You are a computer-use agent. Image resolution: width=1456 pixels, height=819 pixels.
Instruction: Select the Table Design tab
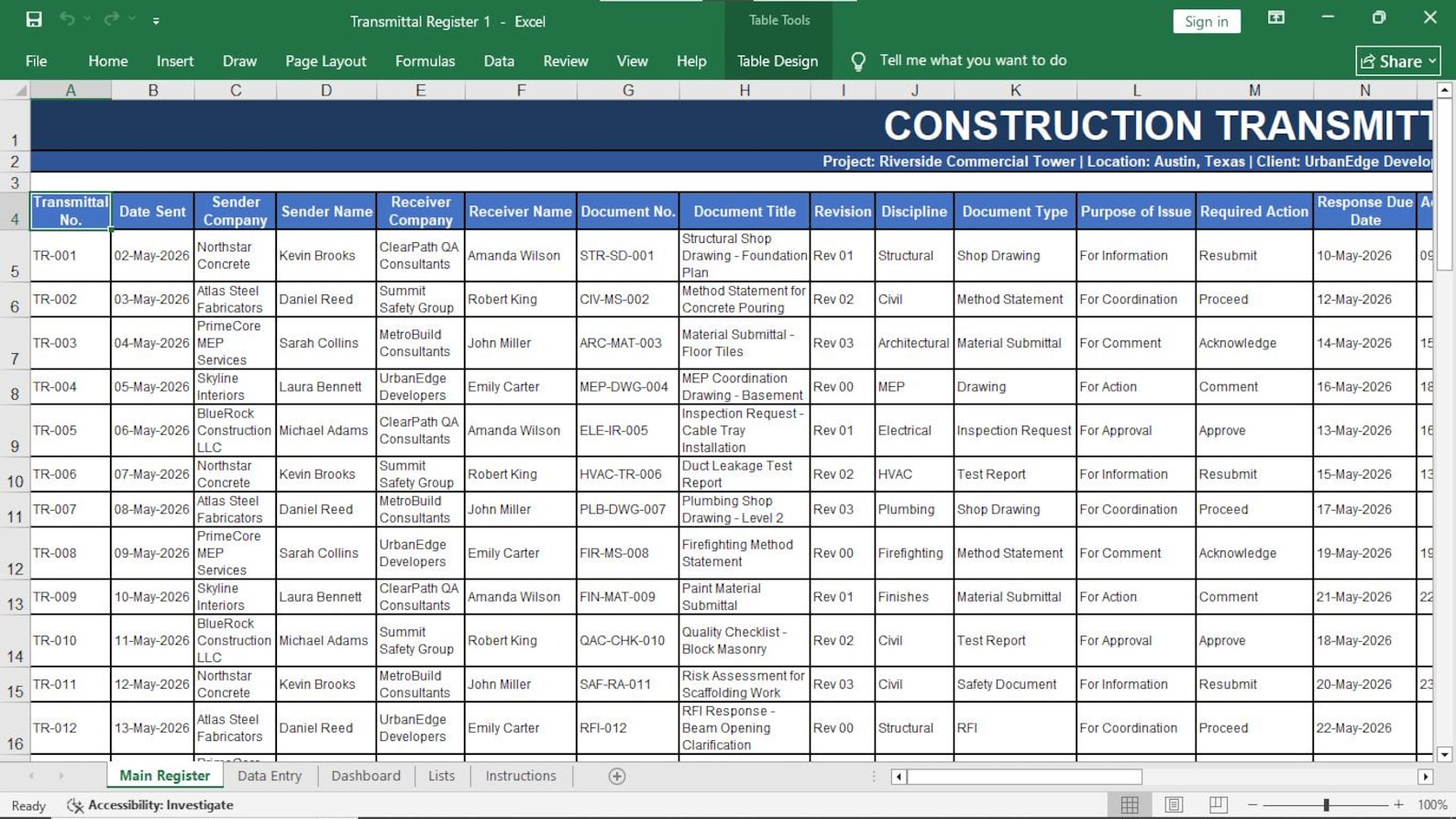778,61
